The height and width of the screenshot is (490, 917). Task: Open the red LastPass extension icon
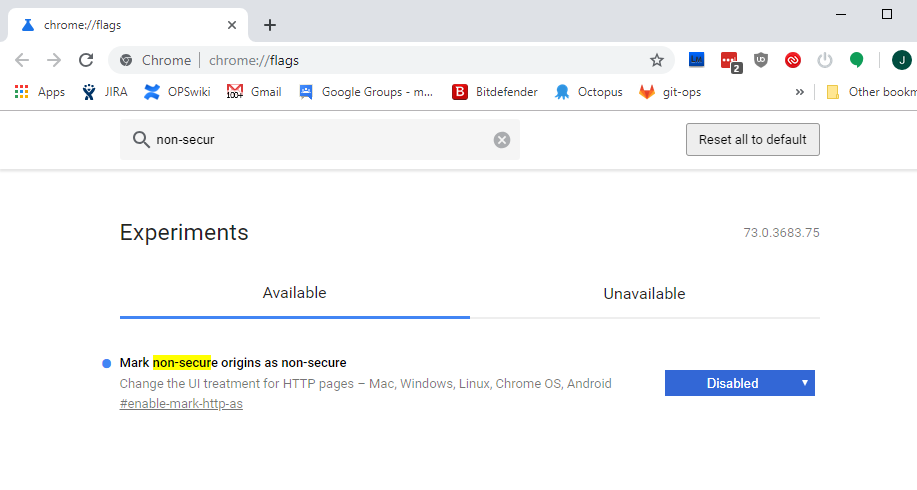(x=730, y=61)
